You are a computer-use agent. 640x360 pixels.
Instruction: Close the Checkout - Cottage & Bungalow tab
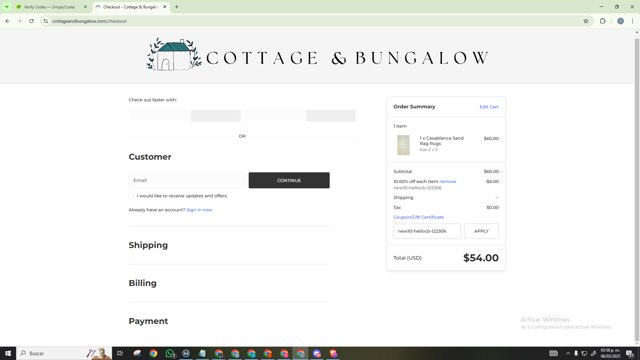tap(164, 7)
